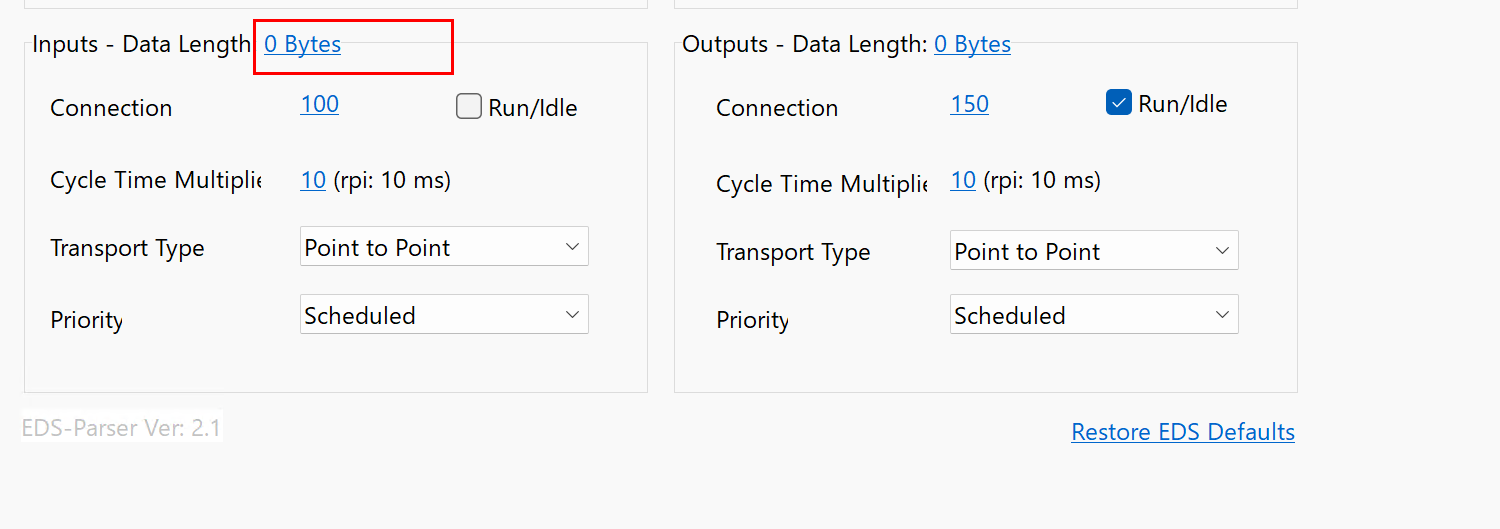Click the Inputs - Data Length group title
This screenshot has height=529, width=1500.
point(140,45)
